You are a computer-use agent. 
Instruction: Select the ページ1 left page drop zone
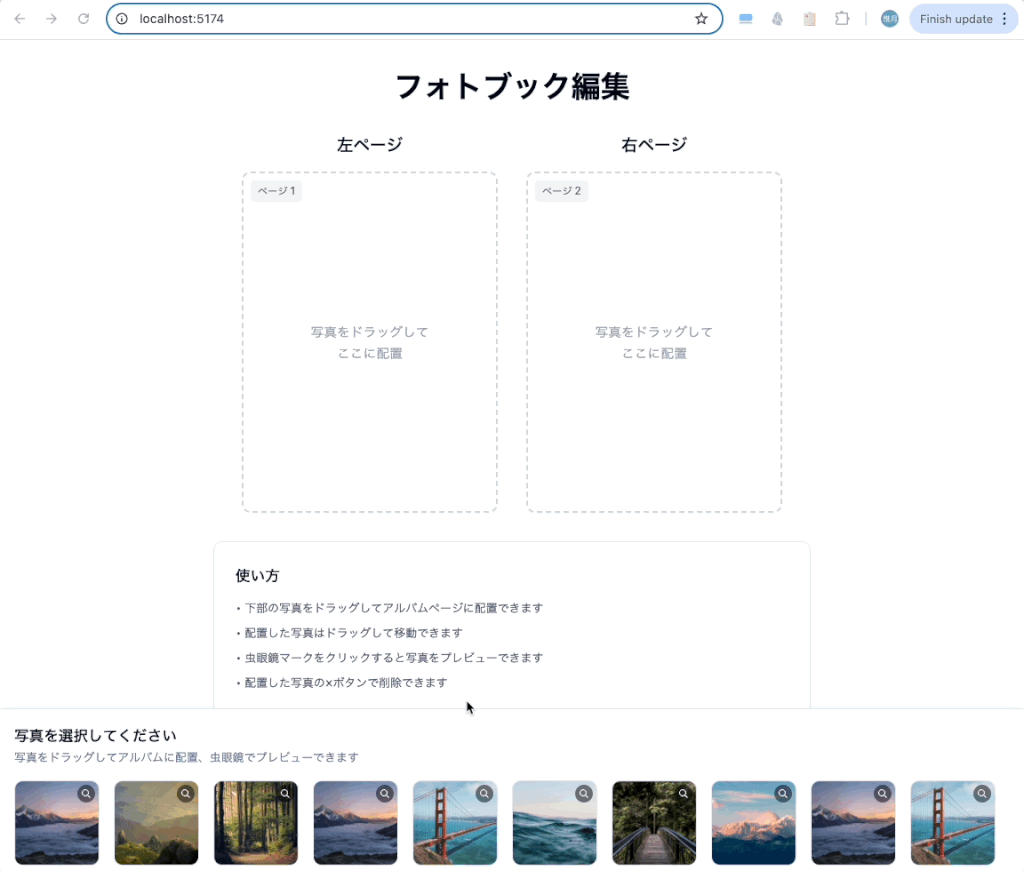click(369, 342)
